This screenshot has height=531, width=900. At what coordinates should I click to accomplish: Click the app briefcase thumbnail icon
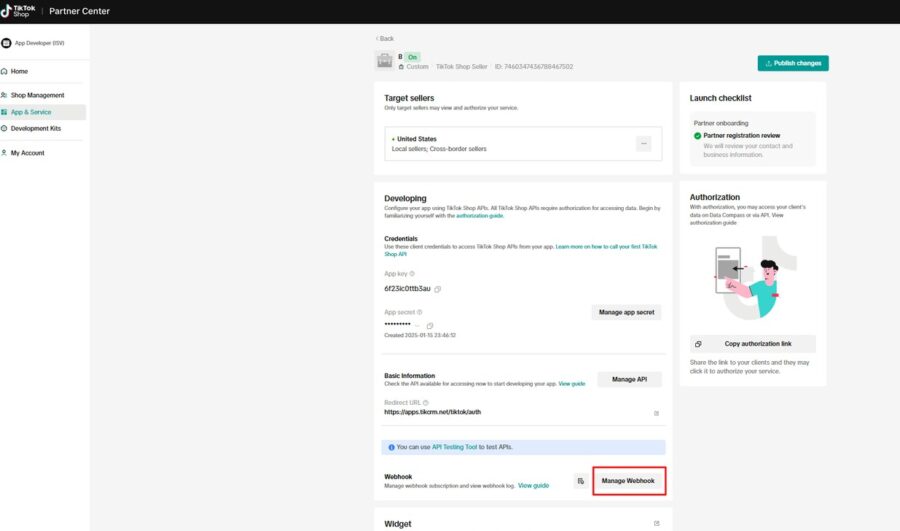(385, 60)
